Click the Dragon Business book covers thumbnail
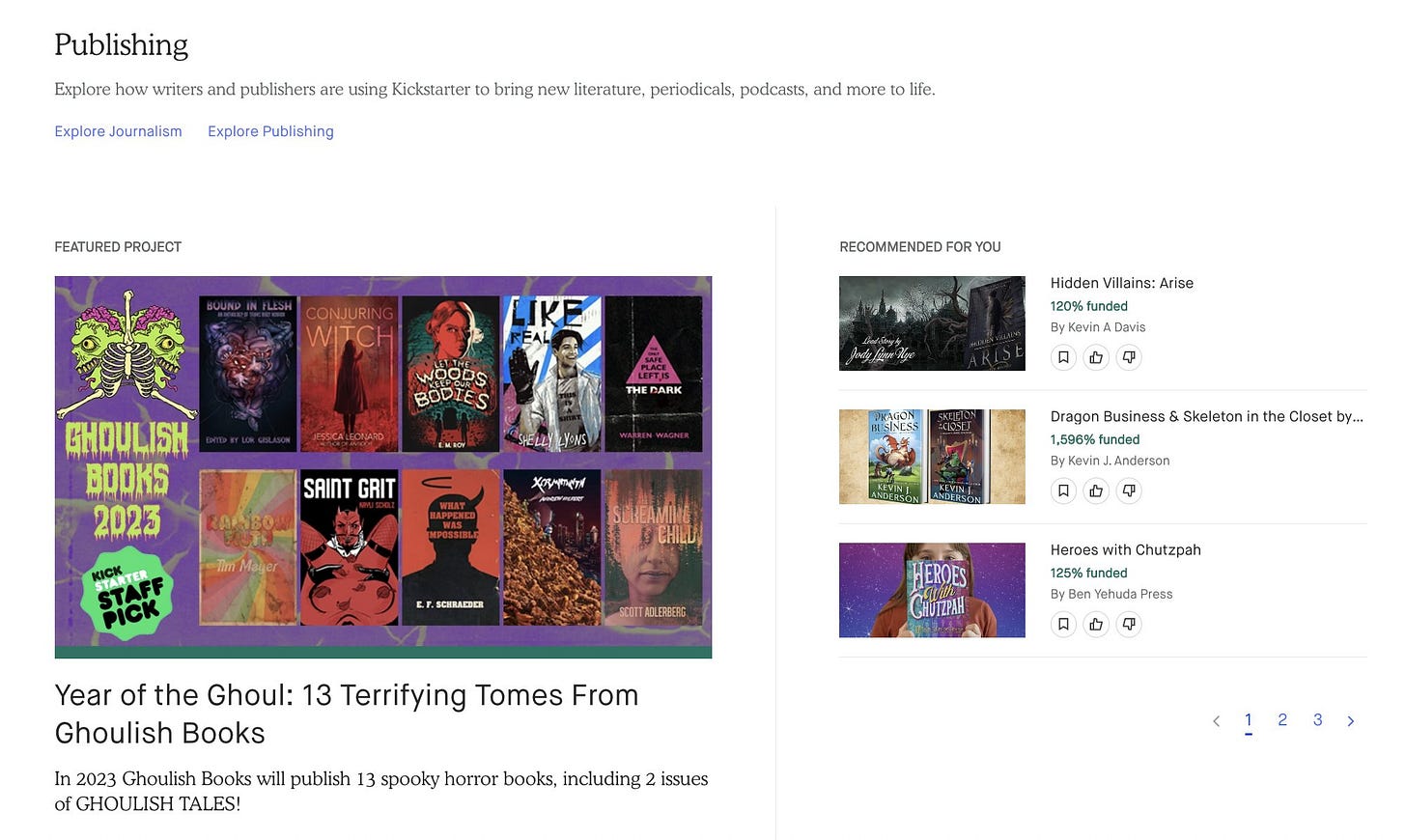Screen dimensions: 1406x840 pyautogui.click(x=932, y=457)
